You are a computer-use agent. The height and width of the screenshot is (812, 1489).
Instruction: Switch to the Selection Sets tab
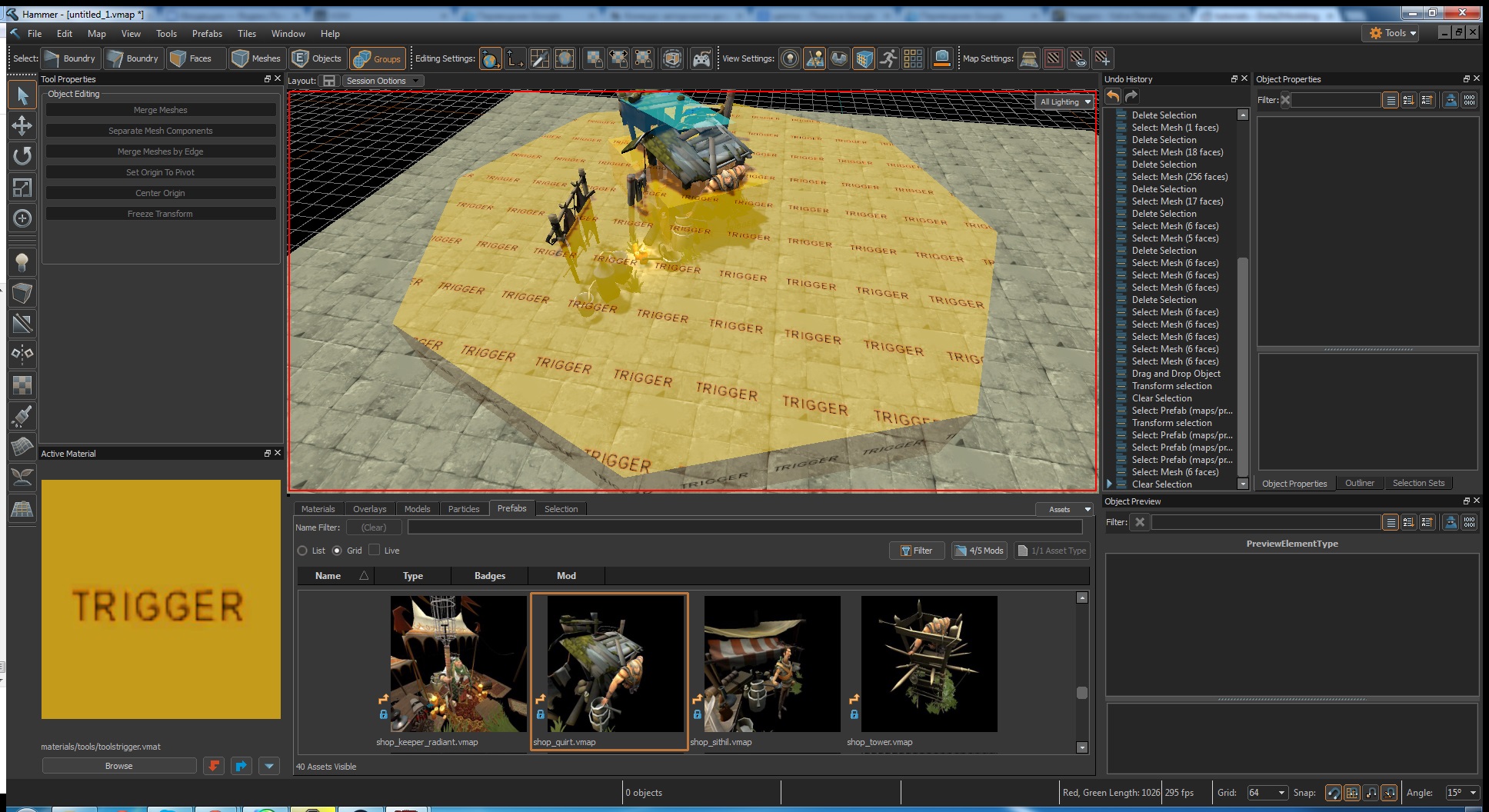pos(1418,483)
